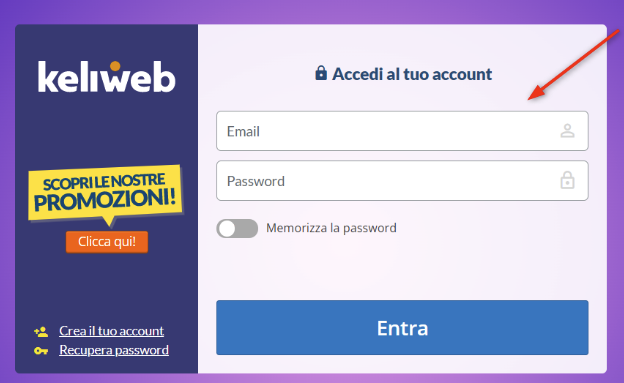Open the Recupera password link
The image size is (624, 383).
pyautogui.click(x=114, y=350)
